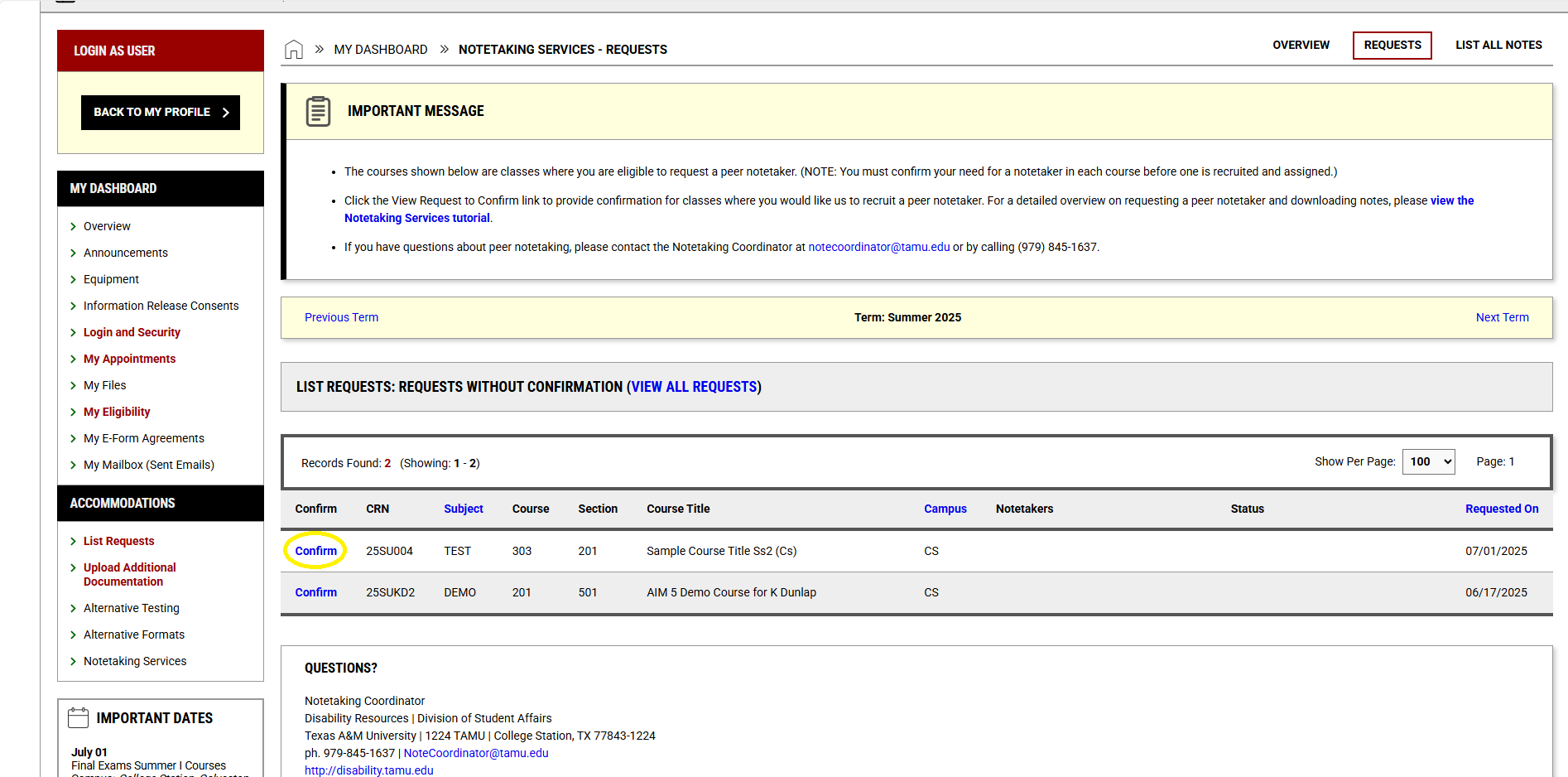Click the home icon in breadcrumb
Screen dimensions: 1568x777
(293, 50)
